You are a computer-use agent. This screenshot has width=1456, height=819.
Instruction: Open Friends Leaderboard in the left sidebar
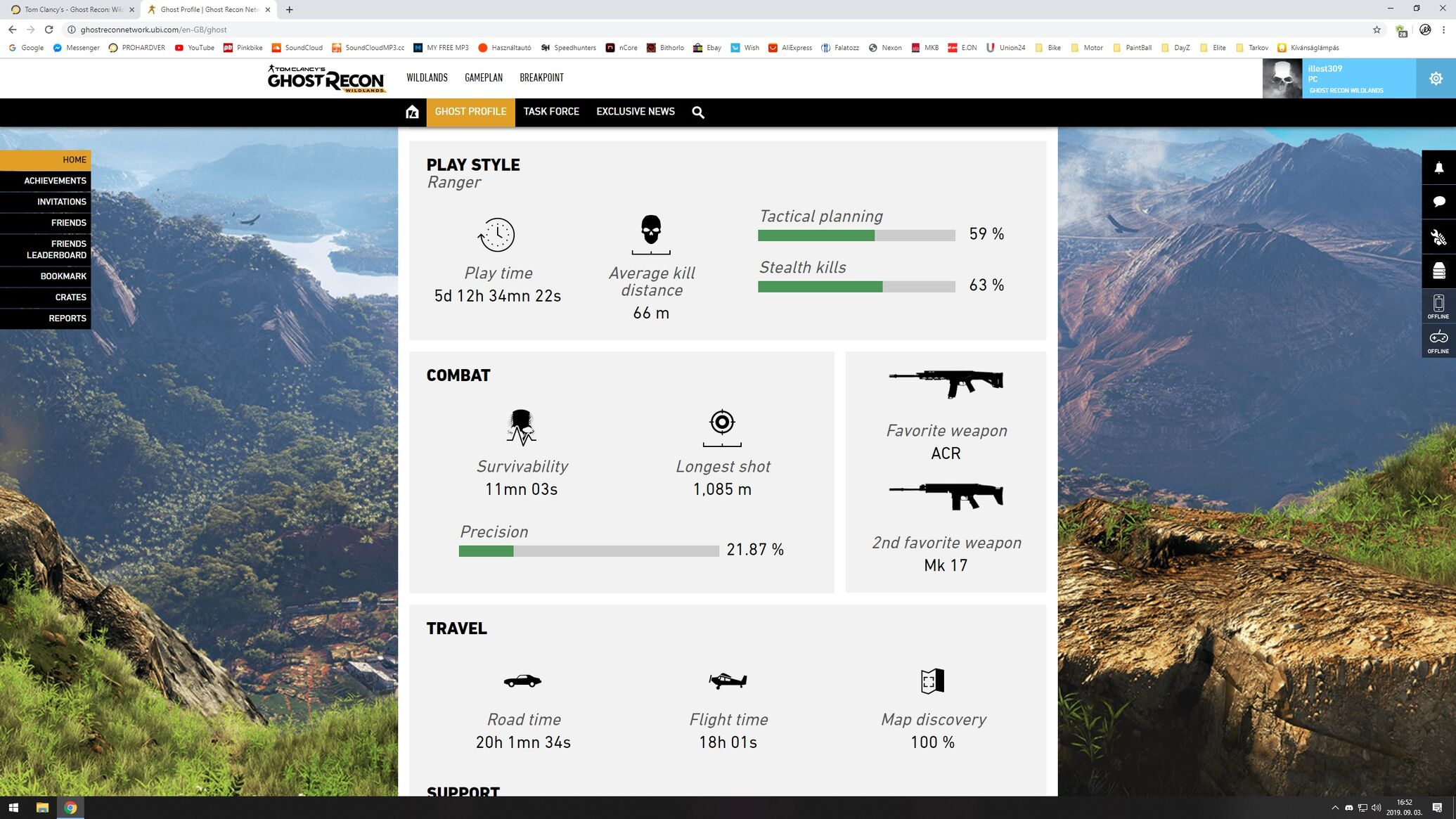[x=45, y=250]
